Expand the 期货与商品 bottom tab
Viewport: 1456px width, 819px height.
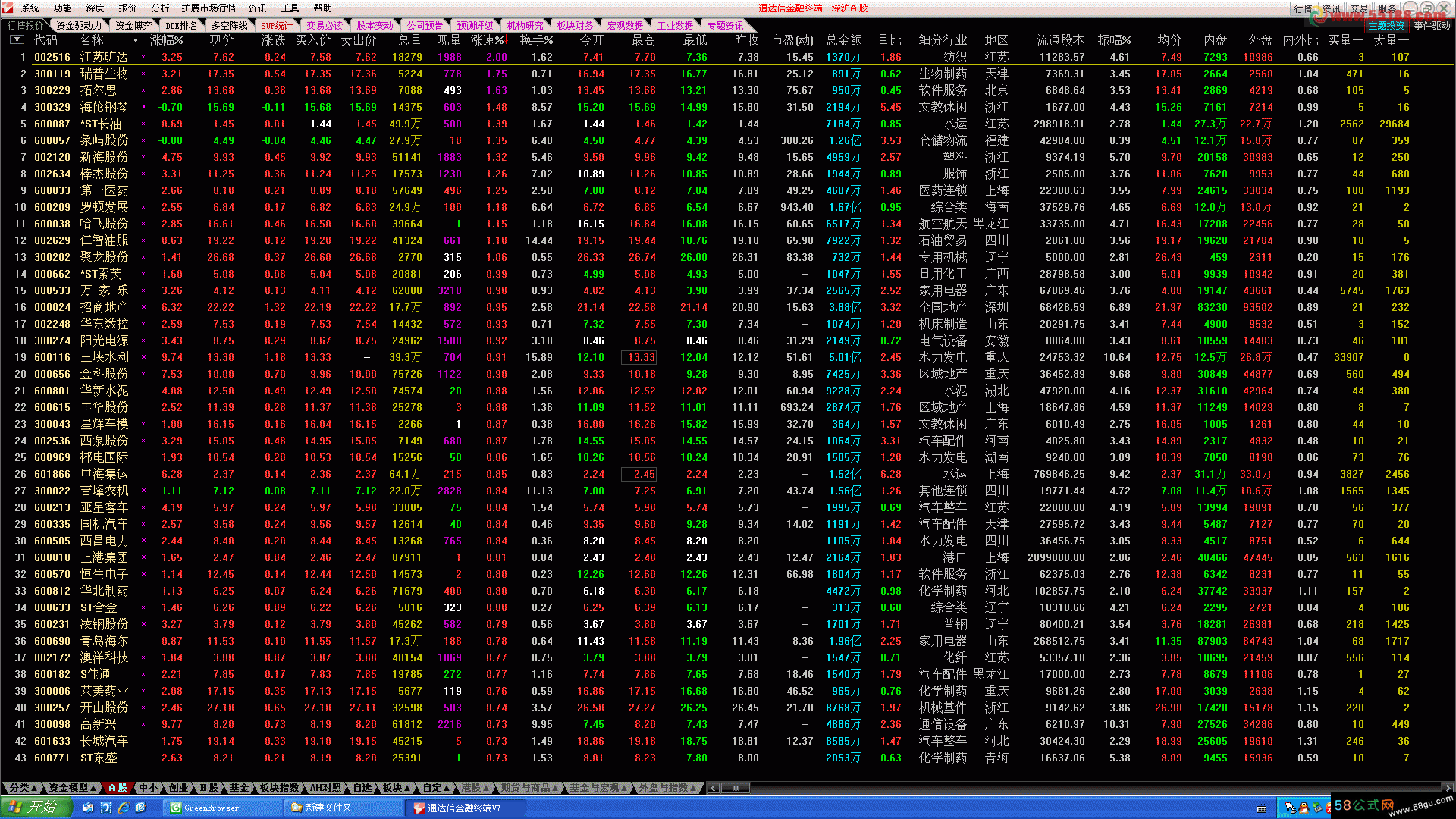click(x=529, y=788)
